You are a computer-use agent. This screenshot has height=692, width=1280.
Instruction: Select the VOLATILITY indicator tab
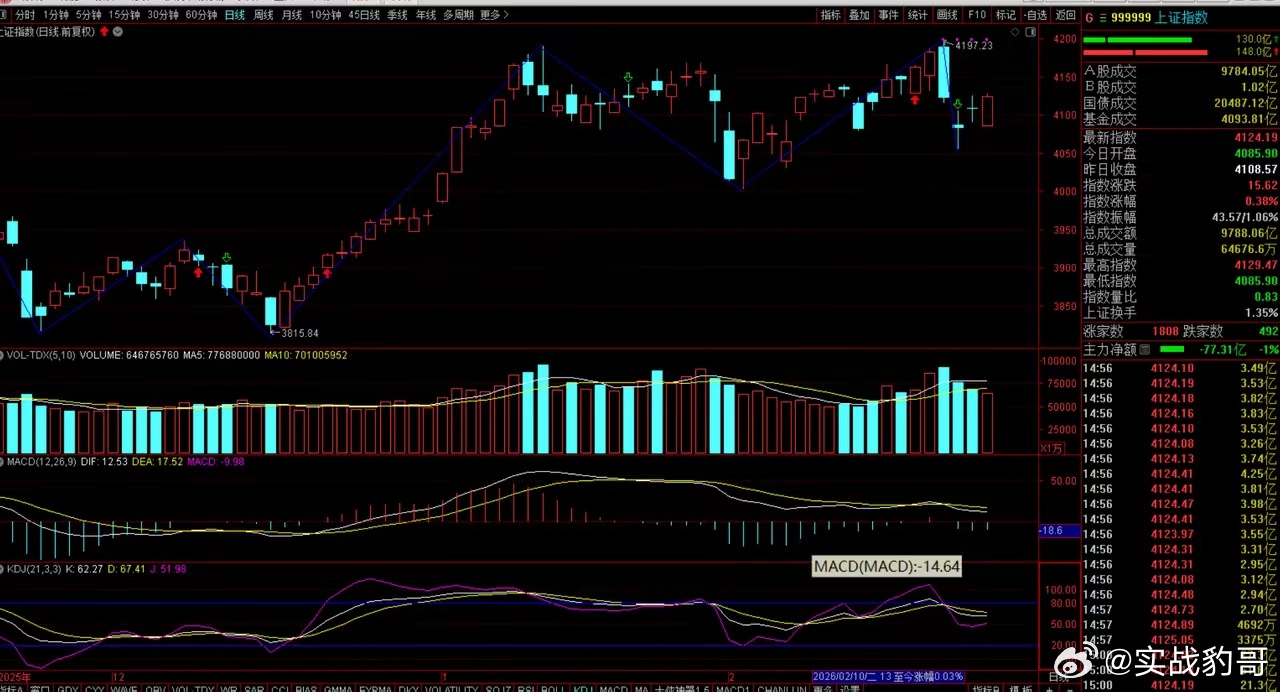(x=452, y=688)
